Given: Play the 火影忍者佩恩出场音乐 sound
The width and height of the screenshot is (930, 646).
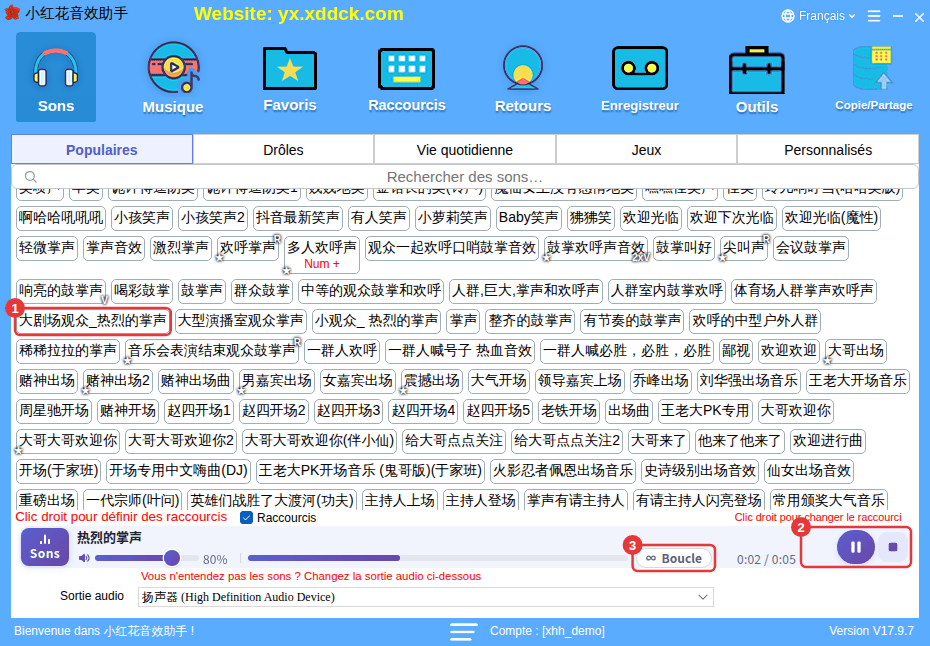Looking at the screenshot, I should (x=563, y=470).
